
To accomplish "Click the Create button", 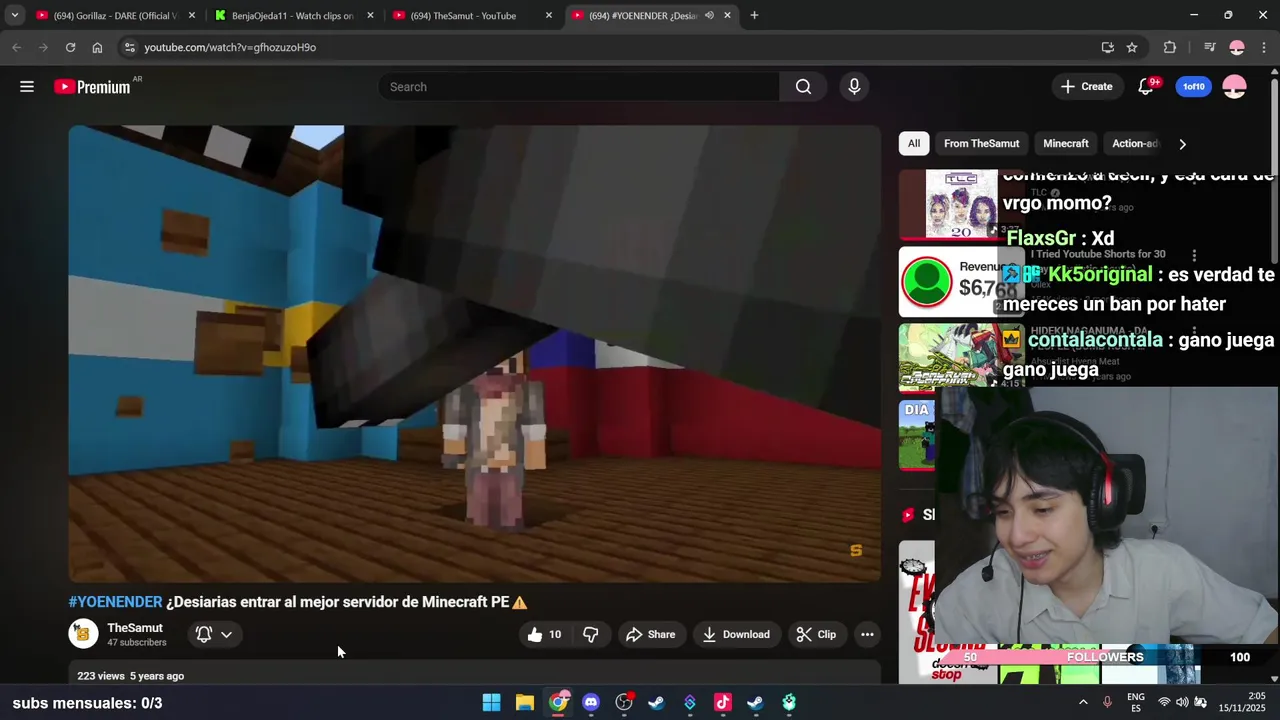I will pos(1087,87).
